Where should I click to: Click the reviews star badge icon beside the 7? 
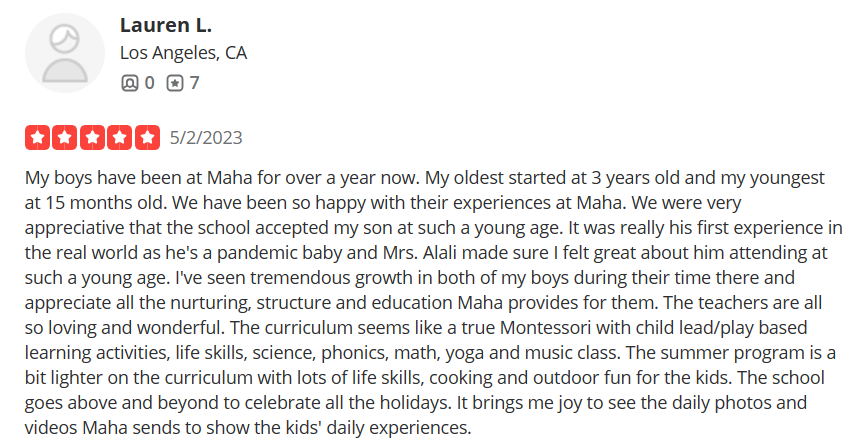(175, 83)
